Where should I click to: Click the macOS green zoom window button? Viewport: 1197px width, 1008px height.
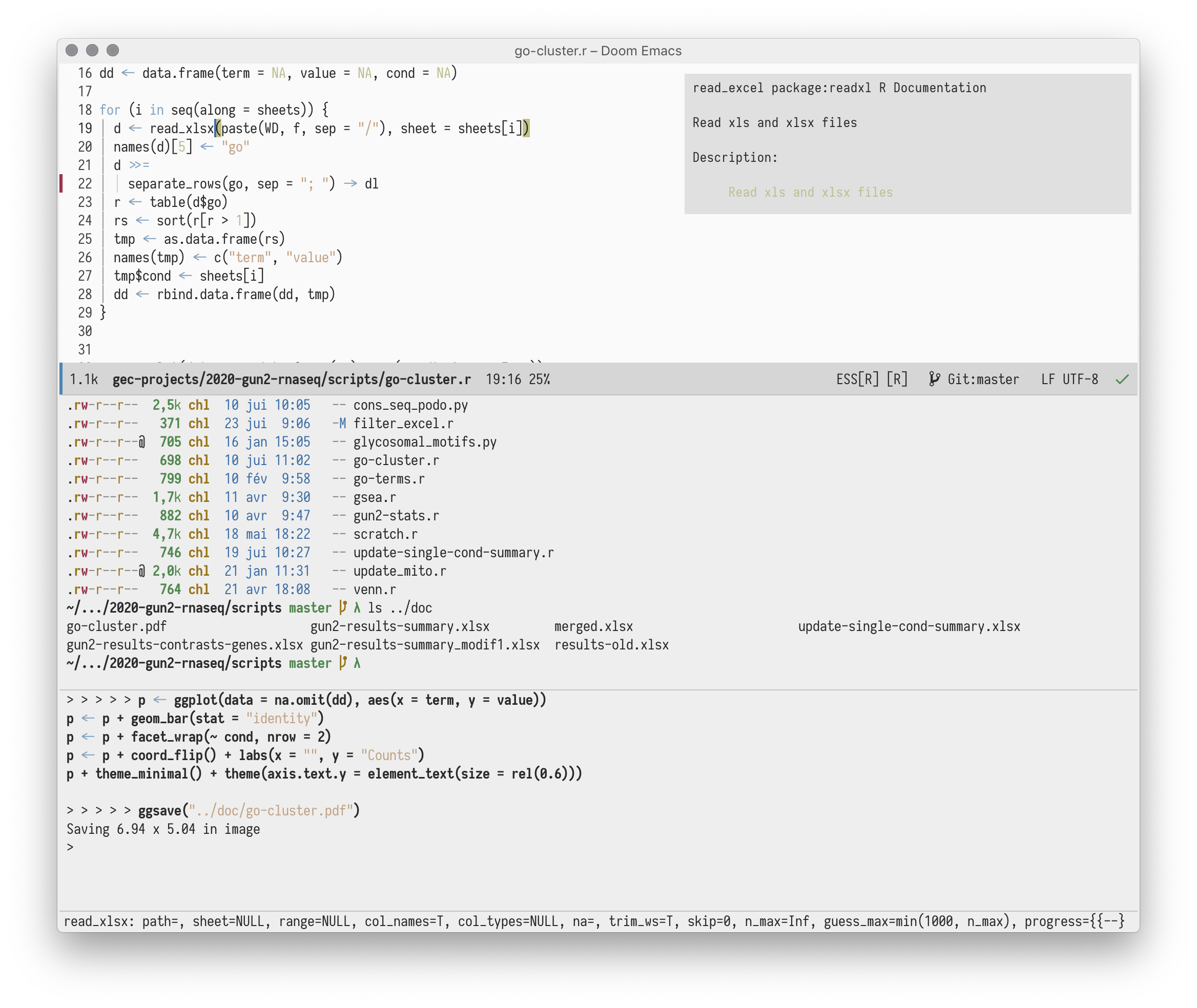pos(113,50)
